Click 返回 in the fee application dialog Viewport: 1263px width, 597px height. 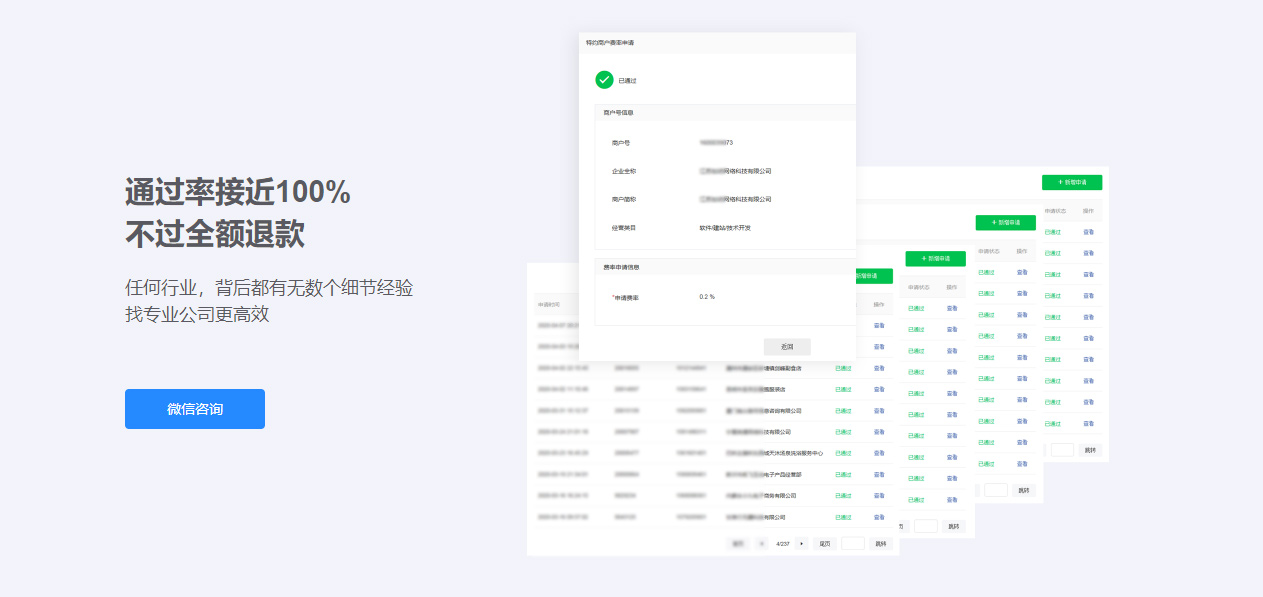click(x=787, y=346)
